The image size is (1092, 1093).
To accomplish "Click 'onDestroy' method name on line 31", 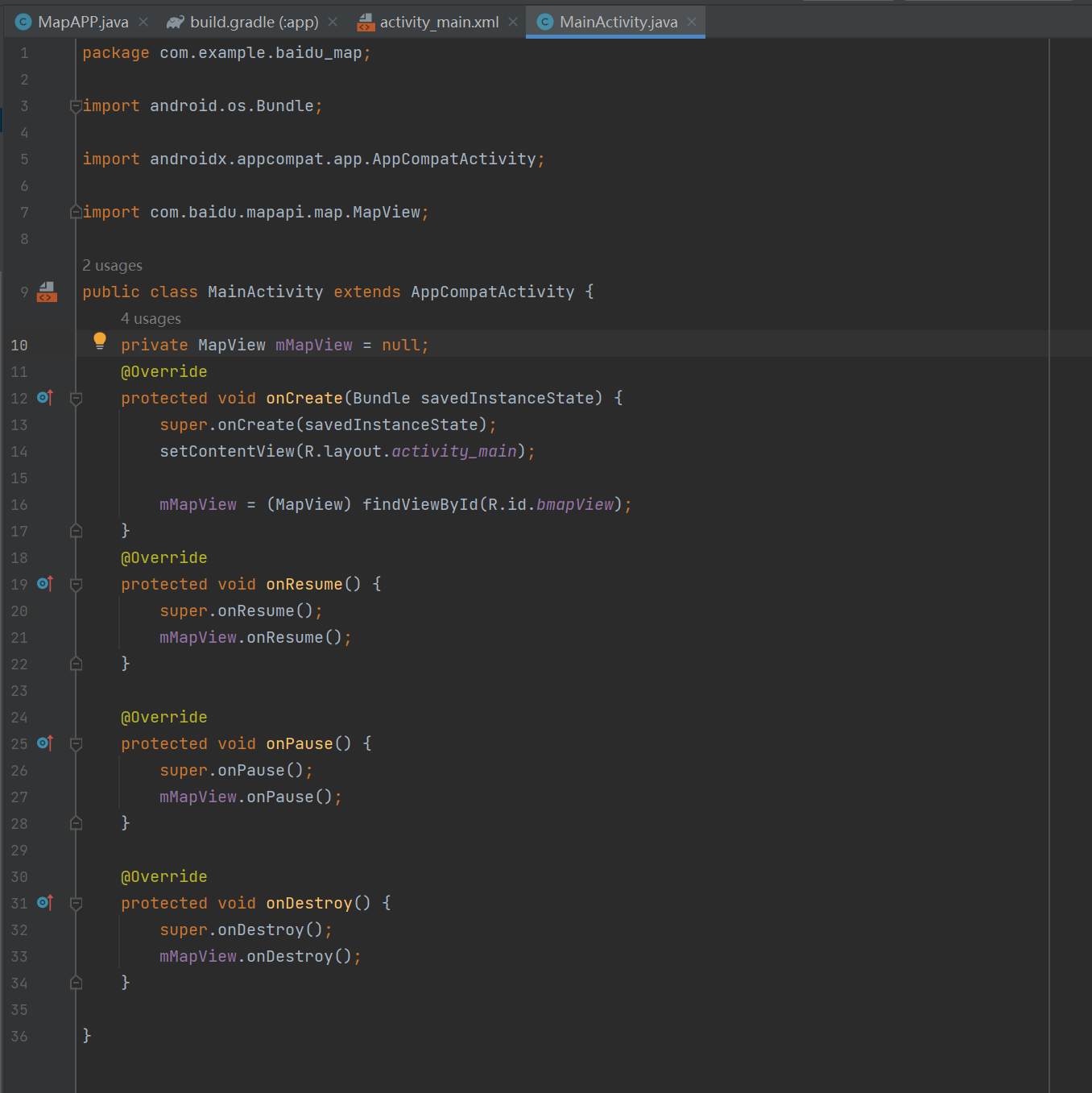I will point(309,903).
